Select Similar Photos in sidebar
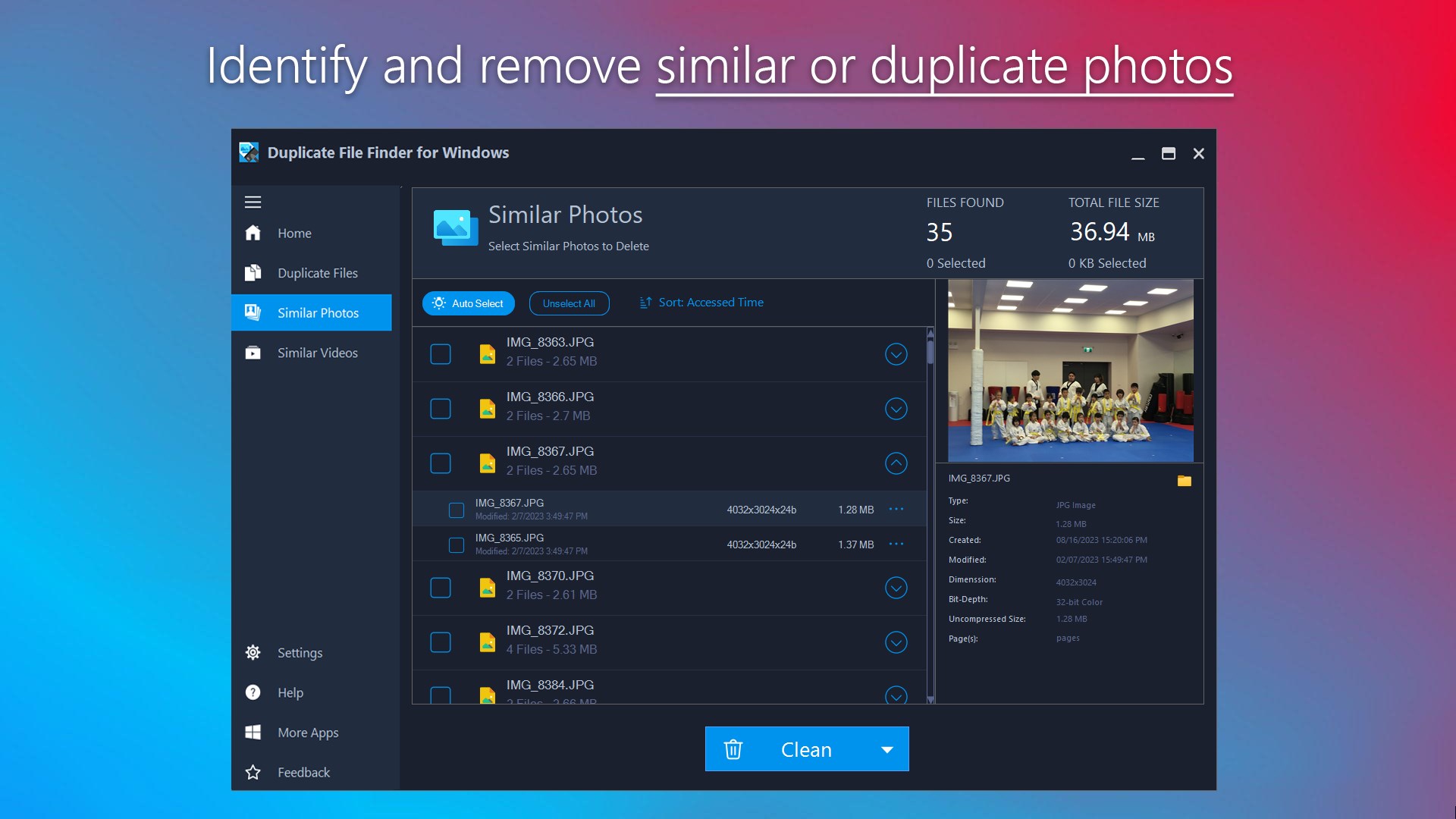 [x=312, y=312]
